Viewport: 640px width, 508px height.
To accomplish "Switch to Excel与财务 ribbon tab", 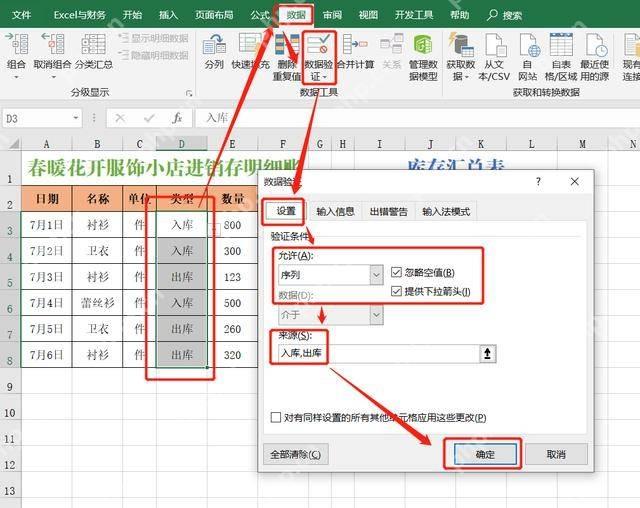I will coord(79,15).
